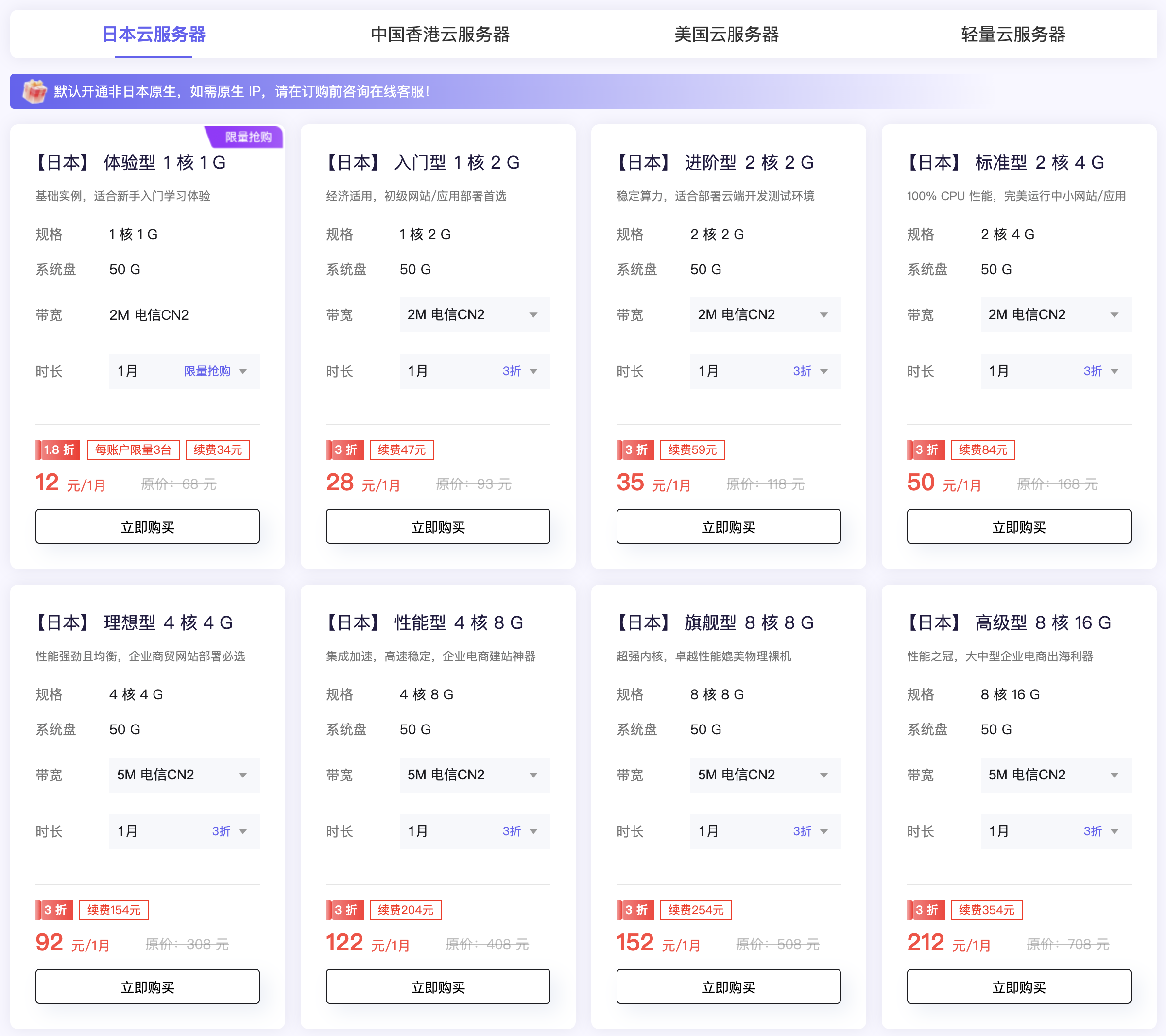
Task: Click 立即购买 for 进阶型 2核2G
Action: point(728,526)
